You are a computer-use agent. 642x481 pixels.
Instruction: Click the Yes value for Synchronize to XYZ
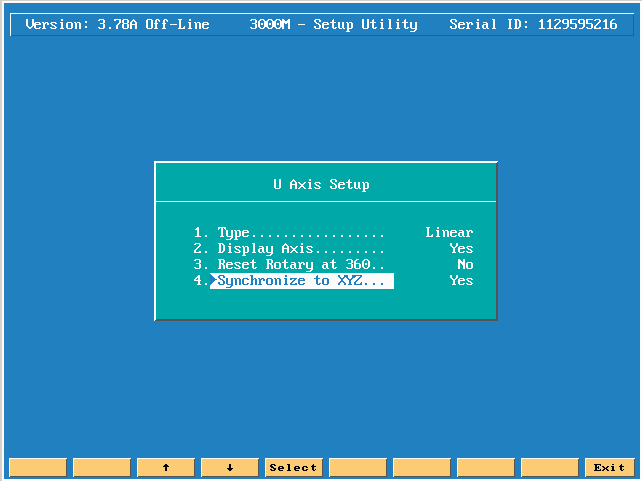pos(461,280)
